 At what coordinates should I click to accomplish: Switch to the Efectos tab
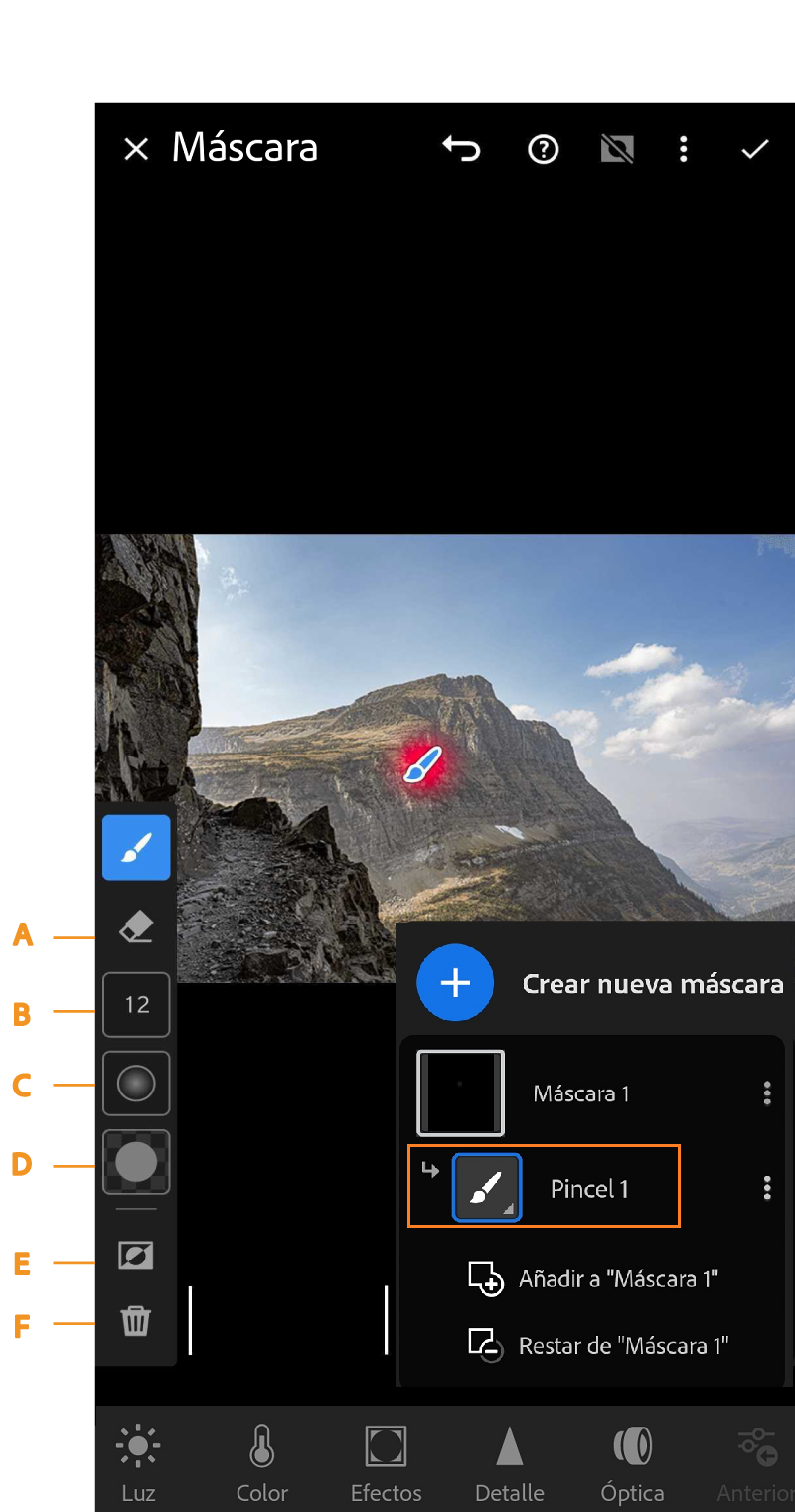pos(386,1461)
